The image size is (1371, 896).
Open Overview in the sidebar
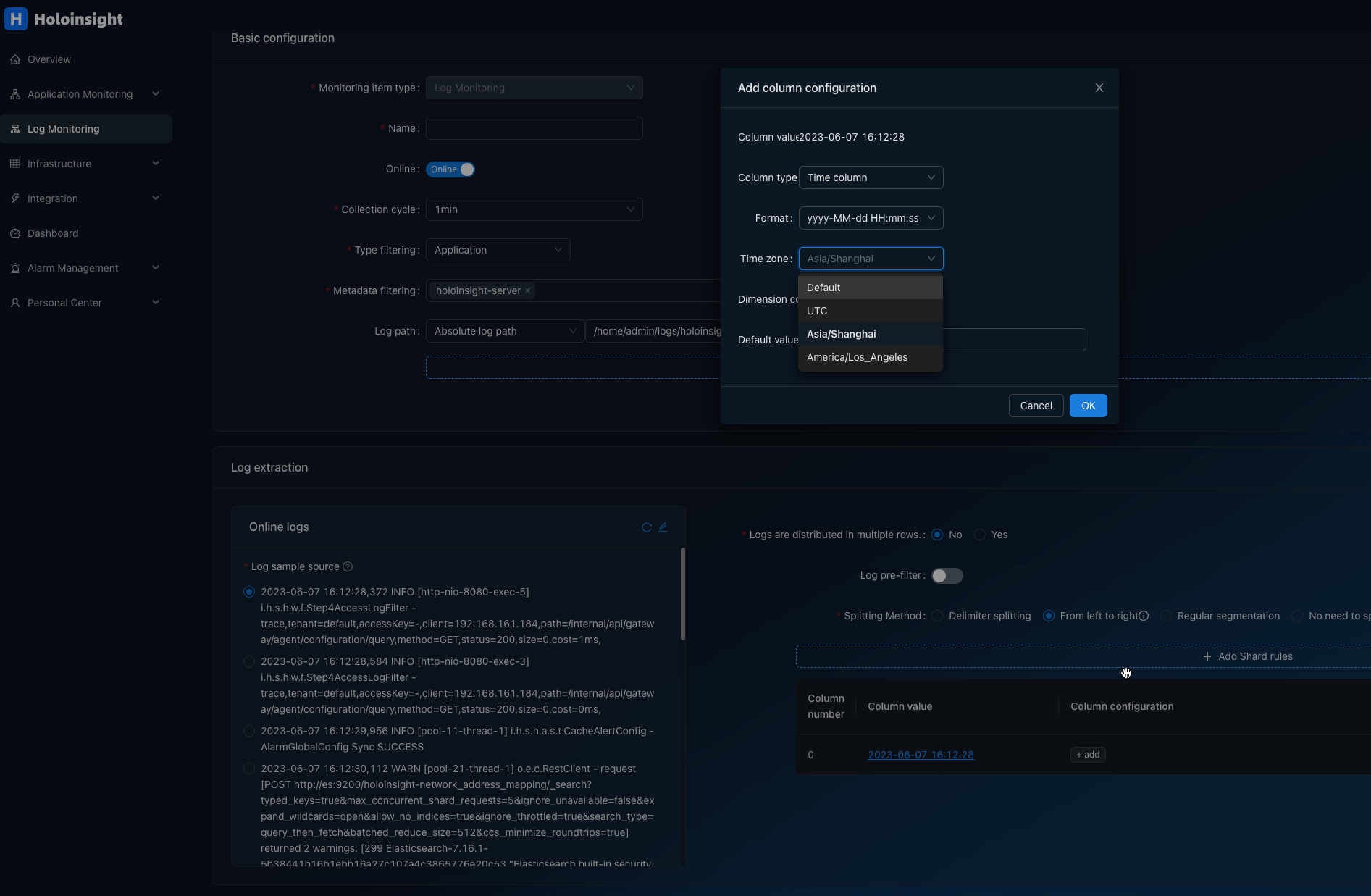[x=86, y=59]
